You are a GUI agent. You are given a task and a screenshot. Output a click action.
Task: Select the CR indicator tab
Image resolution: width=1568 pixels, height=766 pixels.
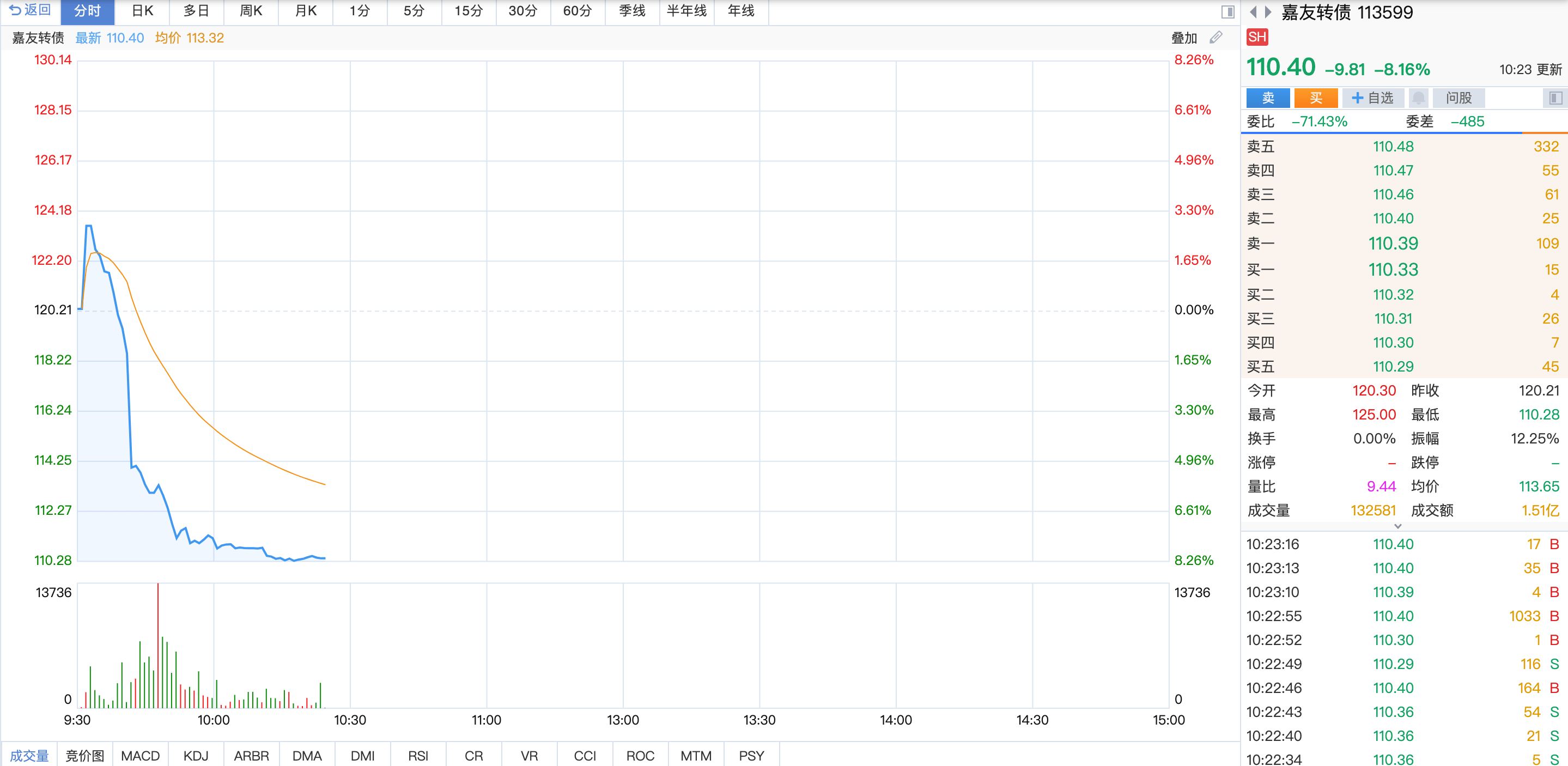473,756
